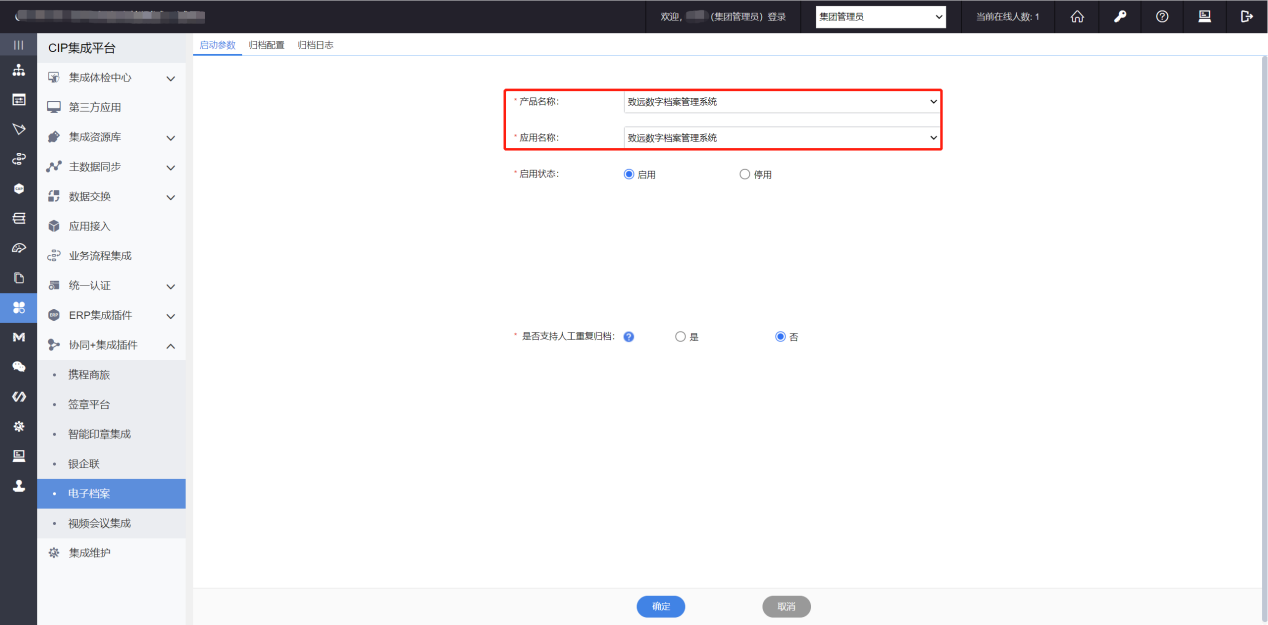
Task: Click the logout exit icon
Action: pos(1246,16)
